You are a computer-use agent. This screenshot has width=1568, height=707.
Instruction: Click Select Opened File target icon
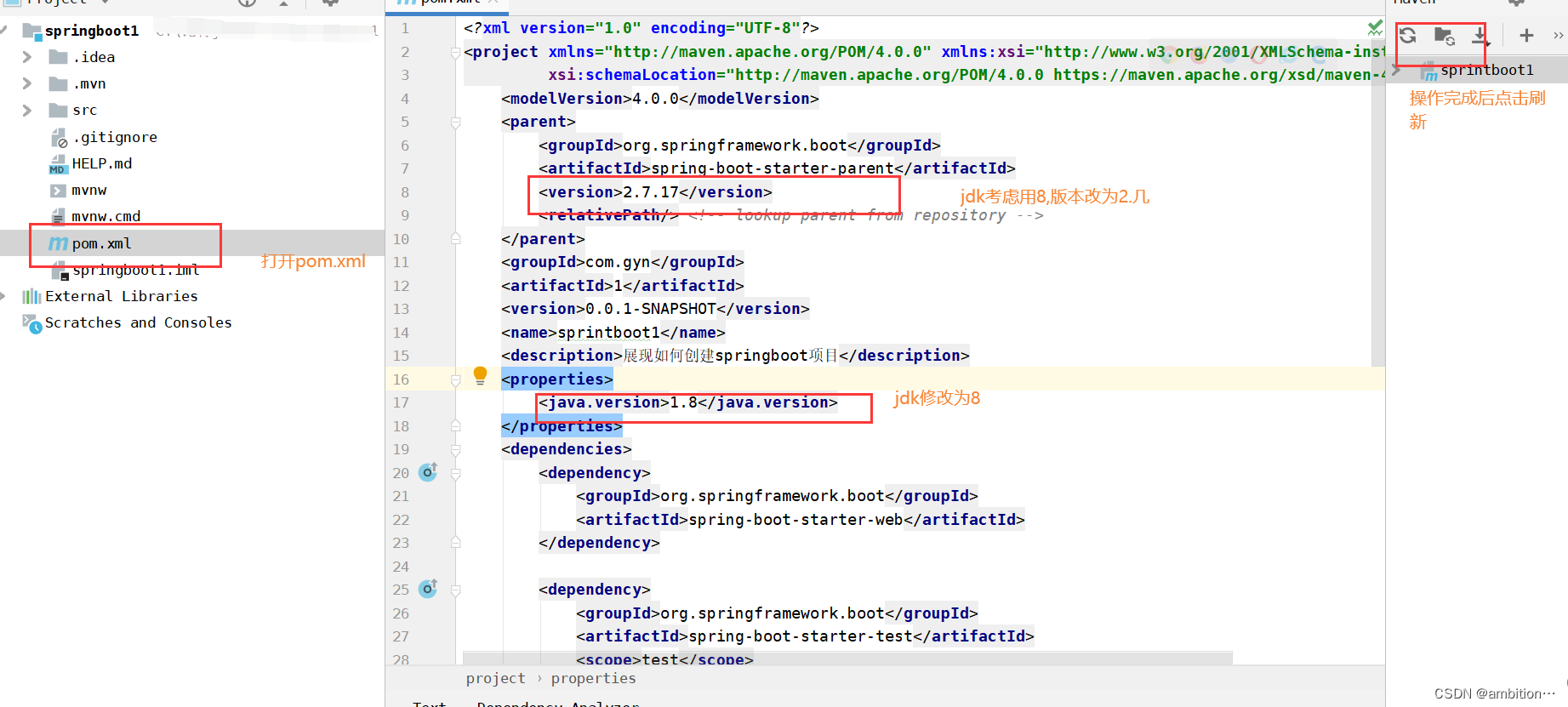[247, 3]
